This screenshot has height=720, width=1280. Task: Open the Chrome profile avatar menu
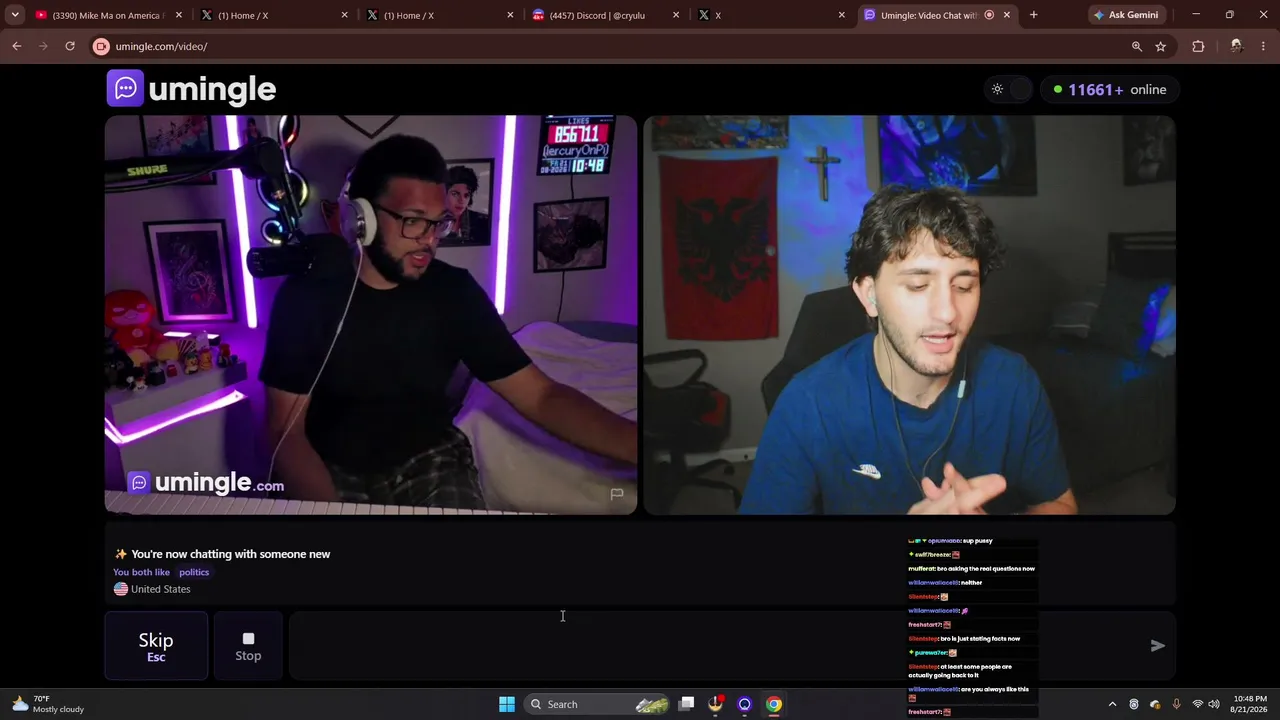click(x=1236, y=46)
